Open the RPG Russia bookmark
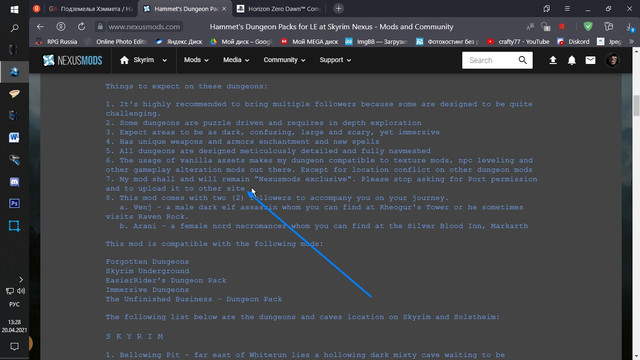The width and height of the screenshot is (640, 360). click(56, 42)
